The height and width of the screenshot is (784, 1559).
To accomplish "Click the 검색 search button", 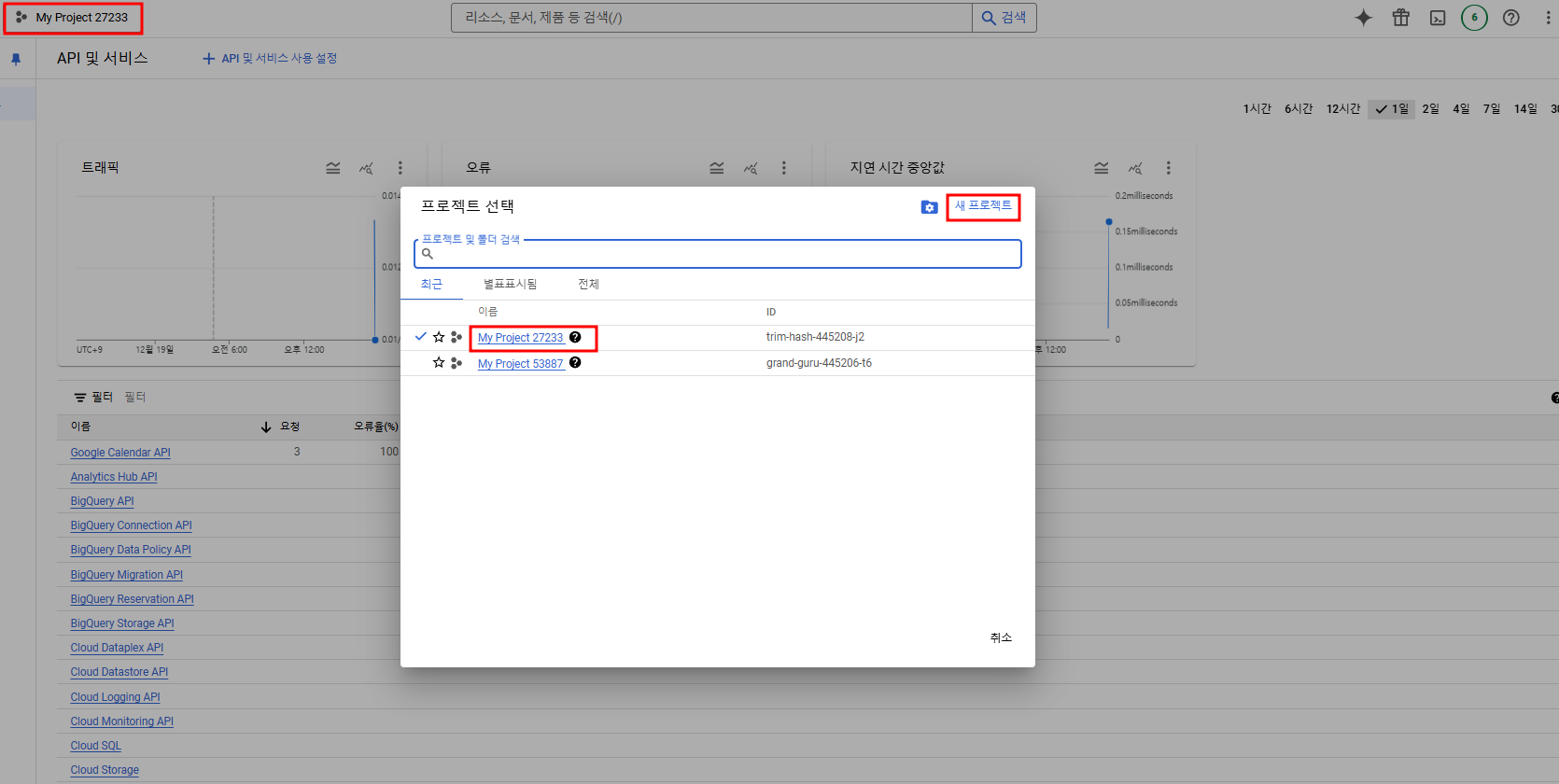I will [x=1004, y=18].
